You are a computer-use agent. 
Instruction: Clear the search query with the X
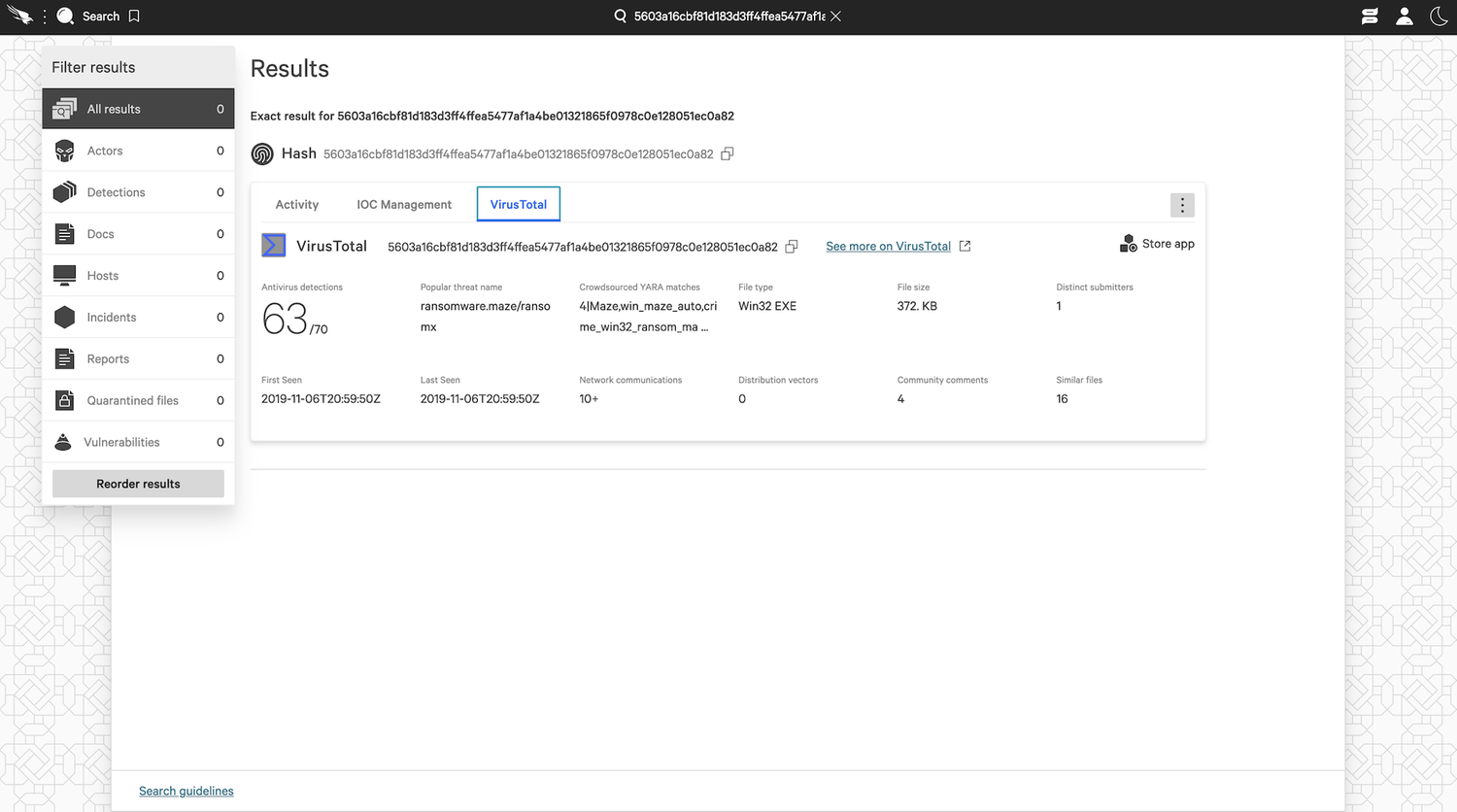point(836,16)
